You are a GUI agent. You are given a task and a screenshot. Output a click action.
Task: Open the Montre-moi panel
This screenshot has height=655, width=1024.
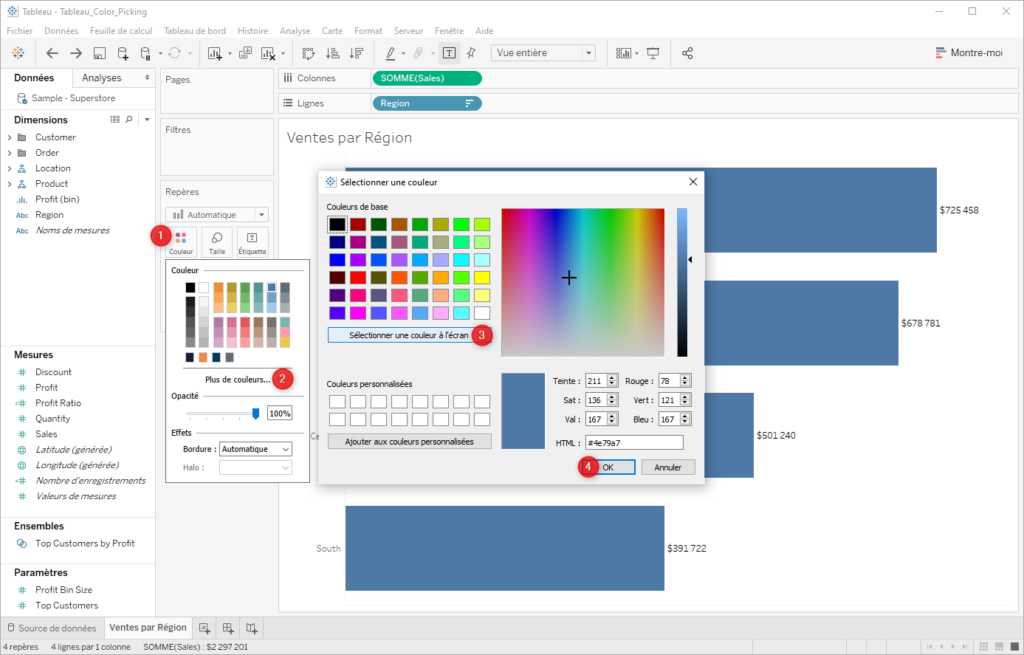969,53
